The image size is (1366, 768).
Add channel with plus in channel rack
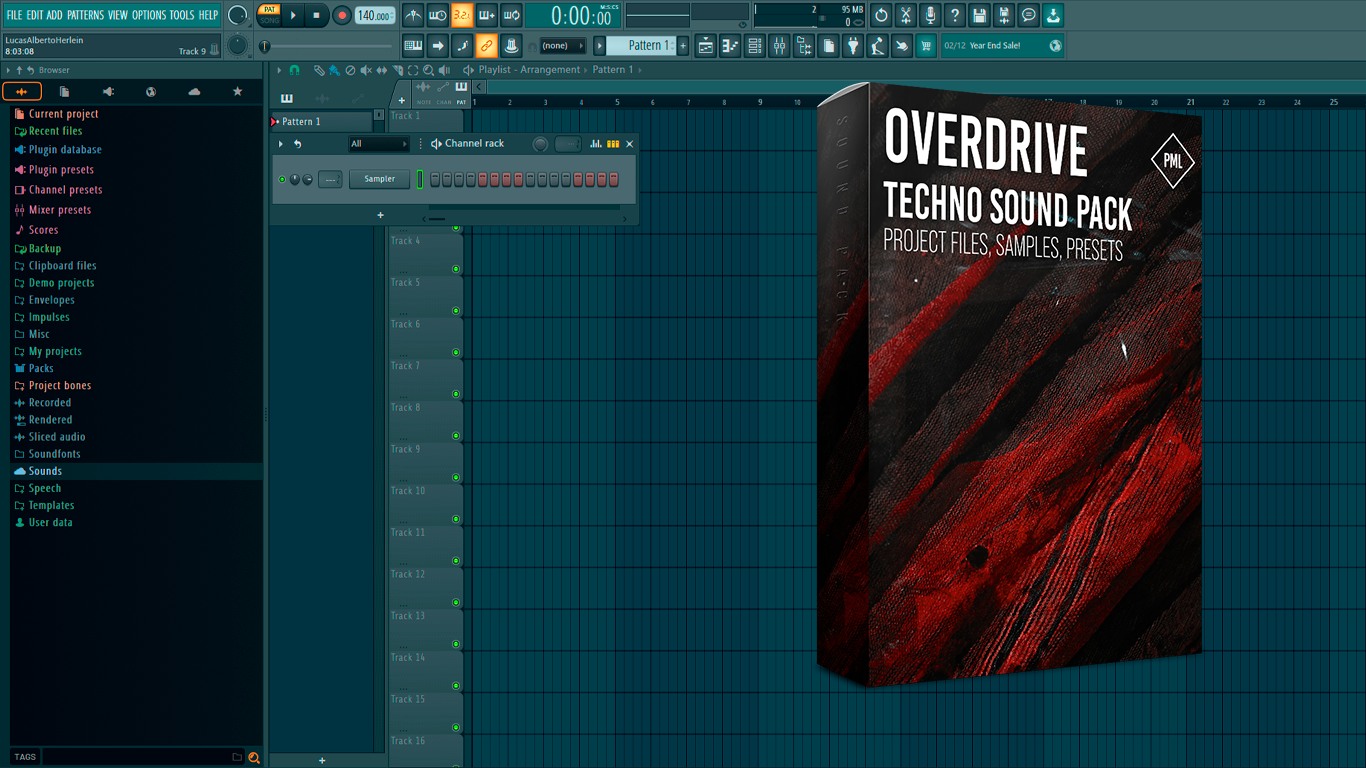(x=380, y=215)
